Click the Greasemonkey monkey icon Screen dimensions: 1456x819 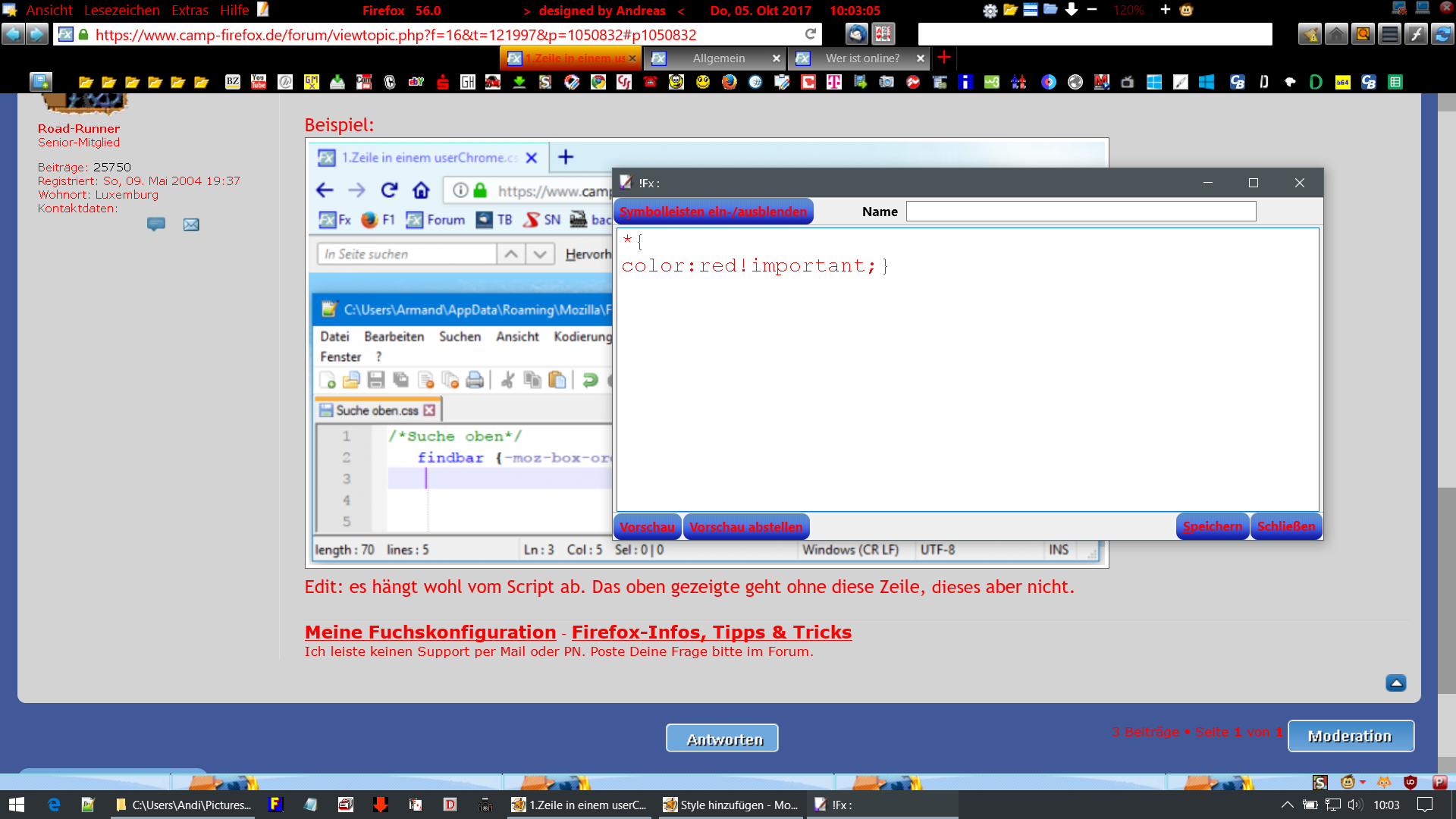pyautogui.click(x=1187, y=10)
